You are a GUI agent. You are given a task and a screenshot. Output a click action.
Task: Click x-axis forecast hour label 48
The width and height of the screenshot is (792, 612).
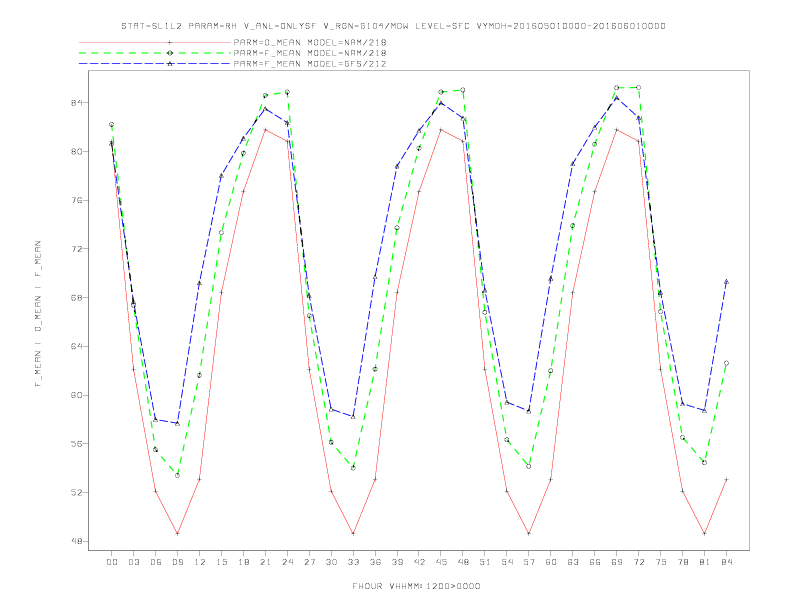463,562
